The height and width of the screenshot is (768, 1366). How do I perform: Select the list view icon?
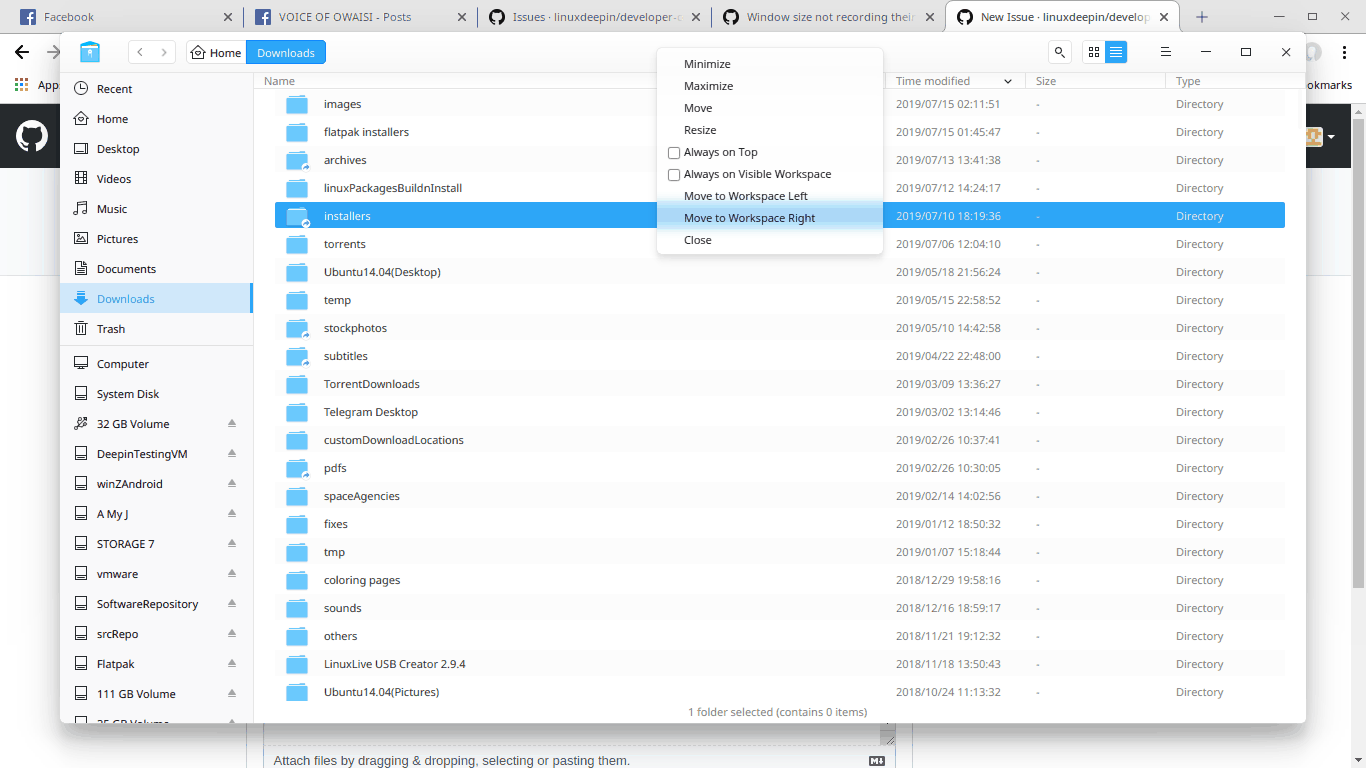tap(1117, 51)
